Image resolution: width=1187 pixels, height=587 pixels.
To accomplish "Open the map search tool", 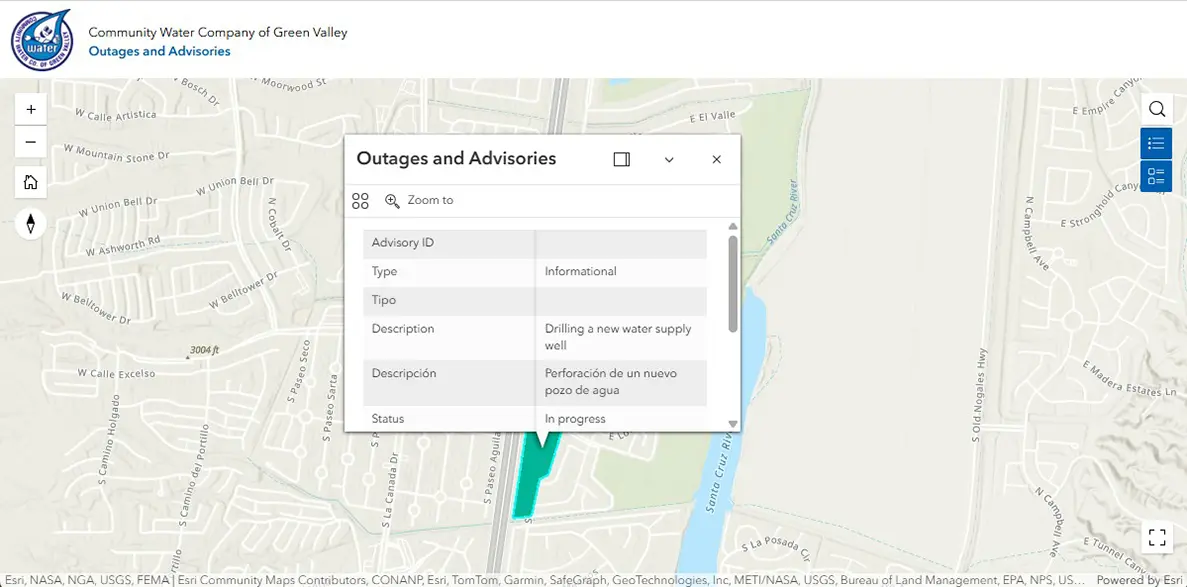I will coord(1156,109).
